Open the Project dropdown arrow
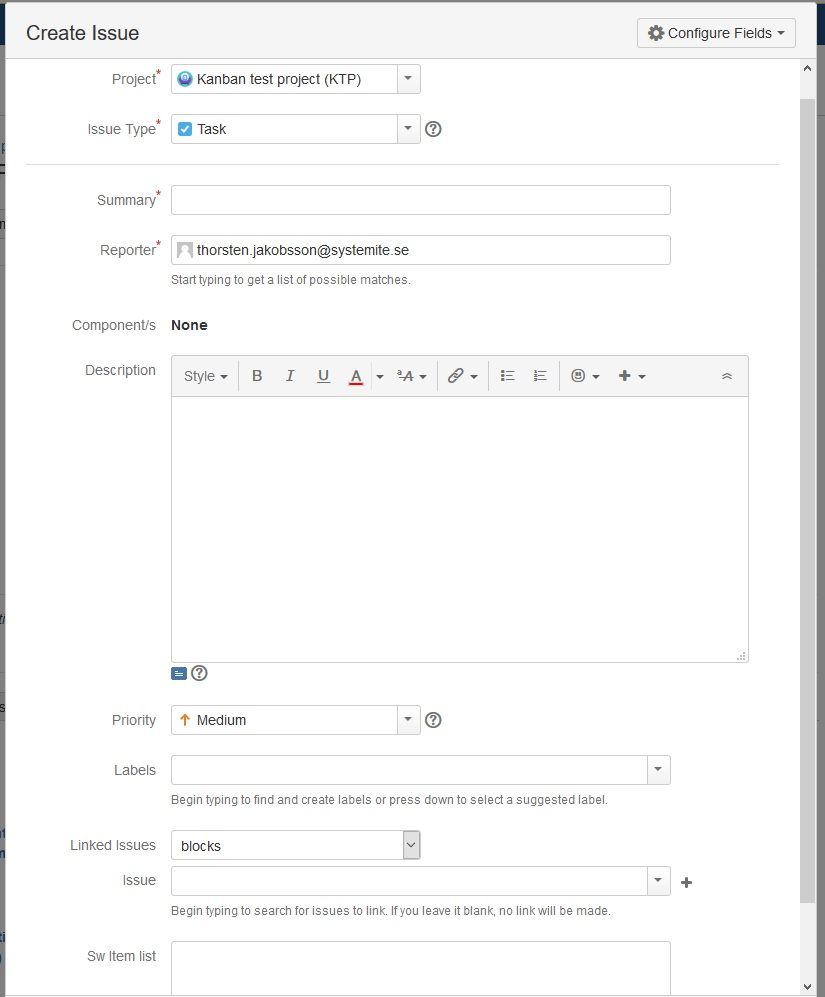The width and height of the screenshot is (825, 997). pyautogui.click(x=408, y=79)
